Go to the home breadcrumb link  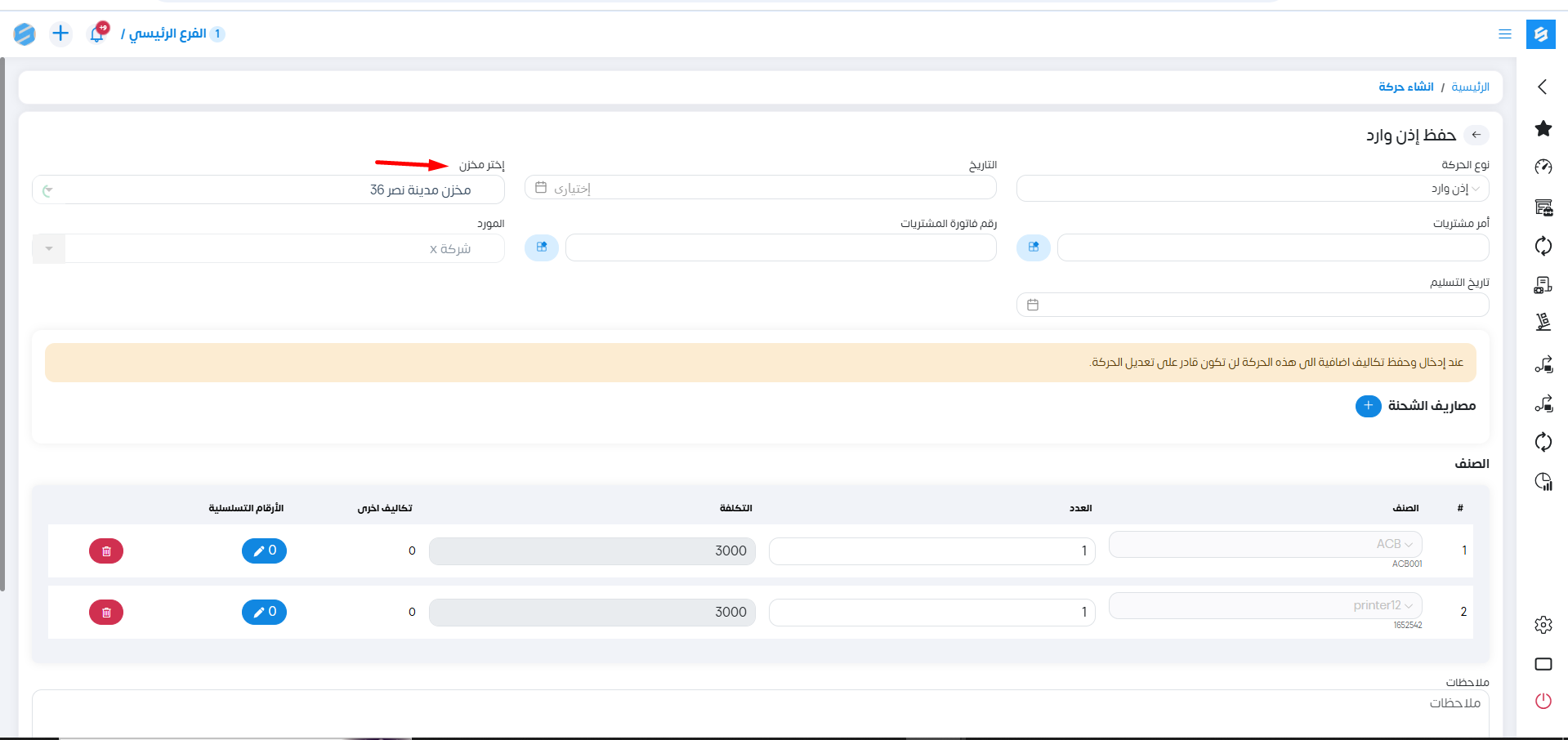pyautogui.click(x=1470, y=87)
